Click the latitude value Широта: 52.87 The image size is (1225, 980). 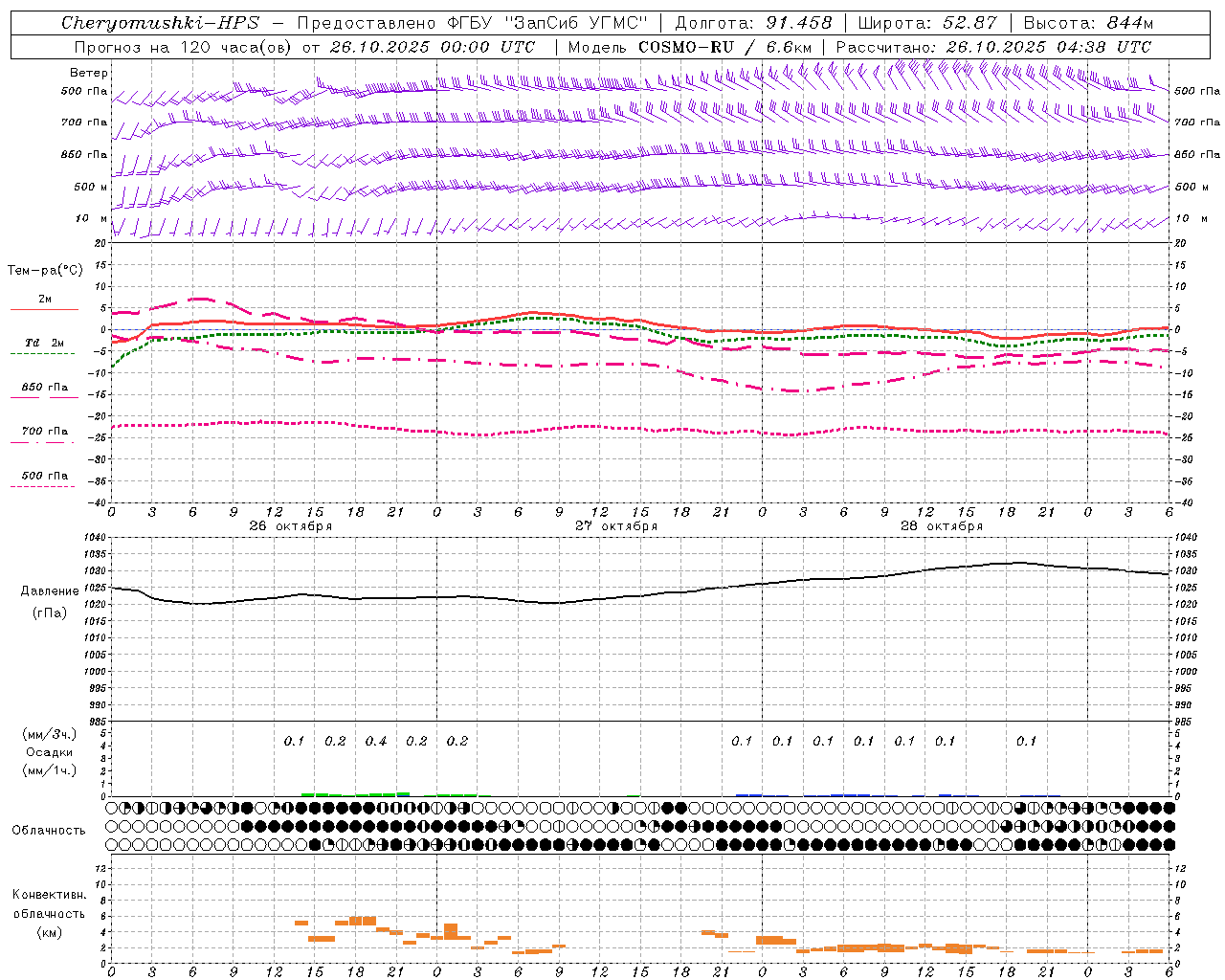click(927, 23)
